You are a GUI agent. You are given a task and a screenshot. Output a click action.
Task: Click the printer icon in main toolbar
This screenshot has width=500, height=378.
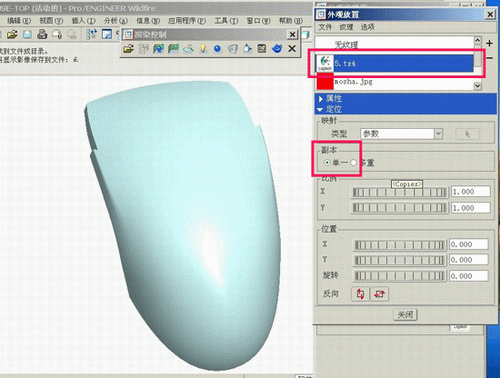tap(42, 34)
